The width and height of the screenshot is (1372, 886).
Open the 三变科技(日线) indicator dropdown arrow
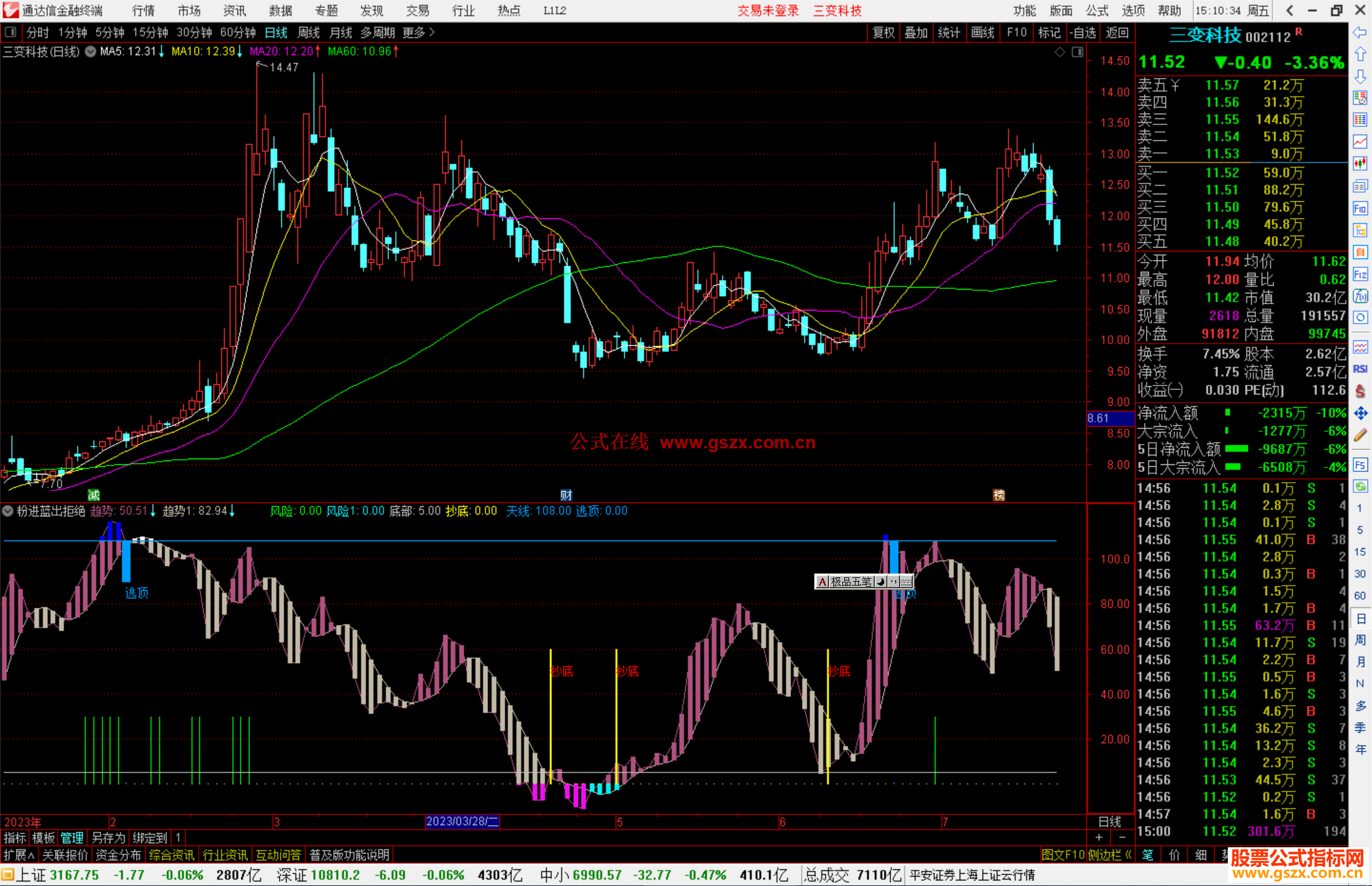(91, 51)
